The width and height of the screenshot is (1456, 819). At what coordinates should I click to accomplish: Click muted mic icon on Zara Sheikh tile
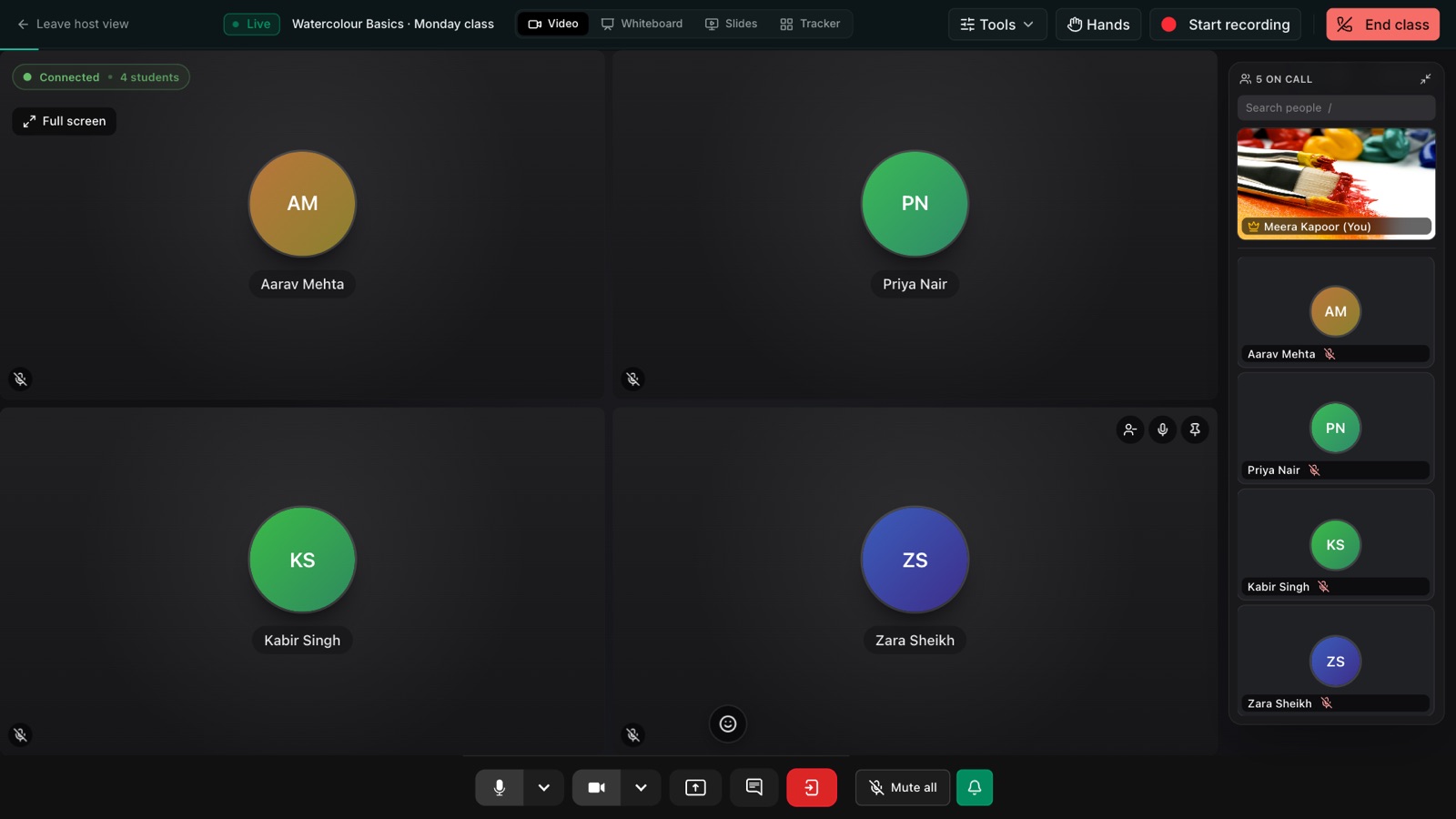(x=633, y=734)
